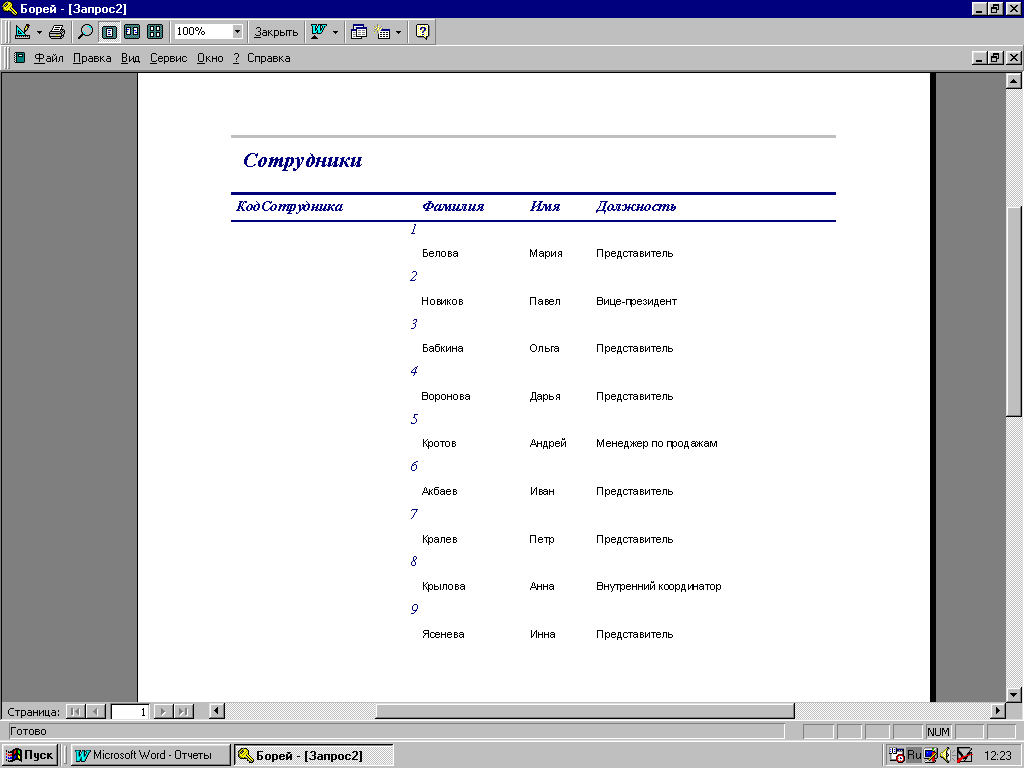Open the ? Справка menu
The image size is (1024, 768).
coord(261,58)
